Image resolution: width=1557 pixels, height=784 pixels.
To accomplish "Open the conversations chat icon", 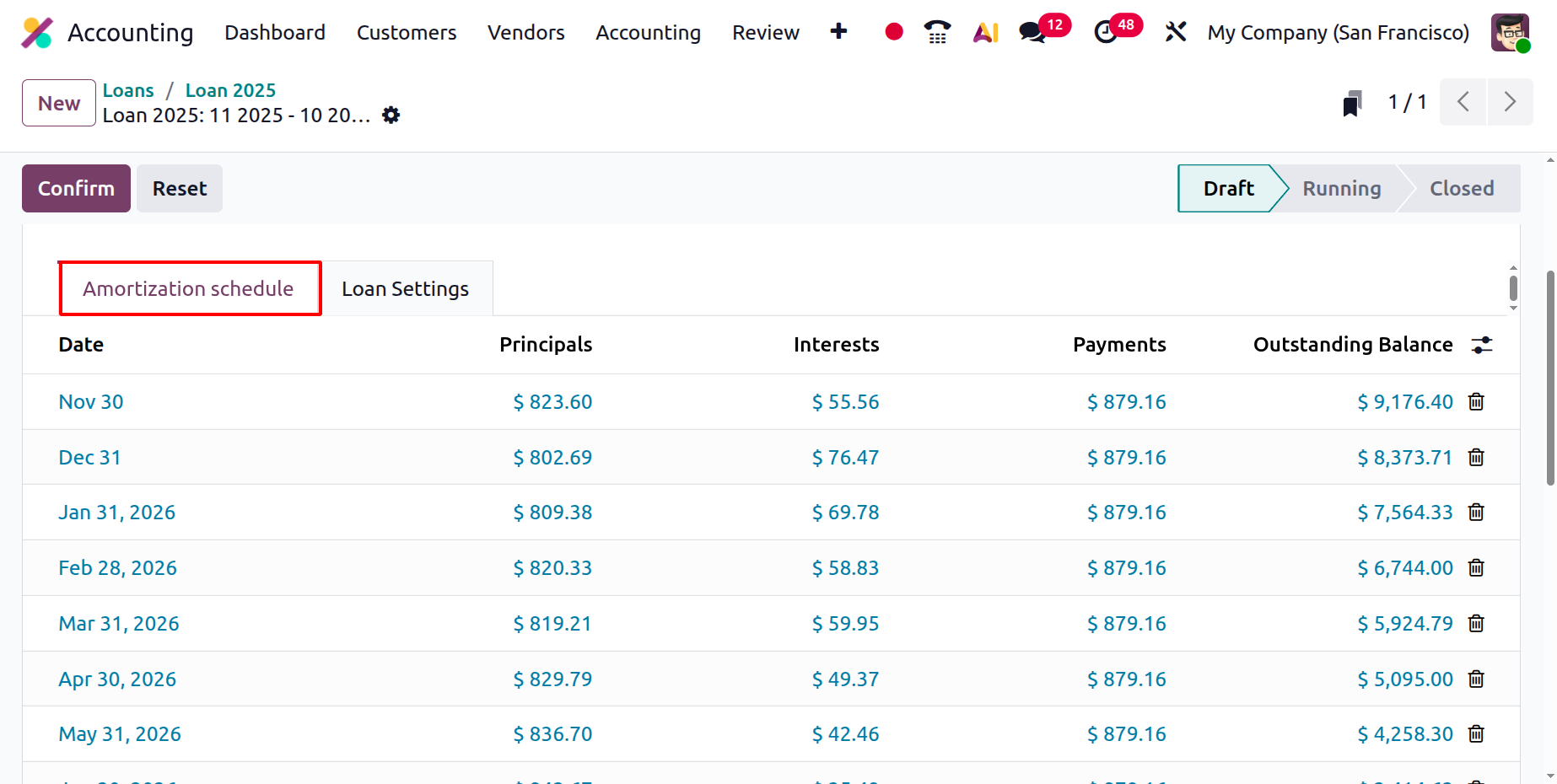I will tap(1032, 33).
